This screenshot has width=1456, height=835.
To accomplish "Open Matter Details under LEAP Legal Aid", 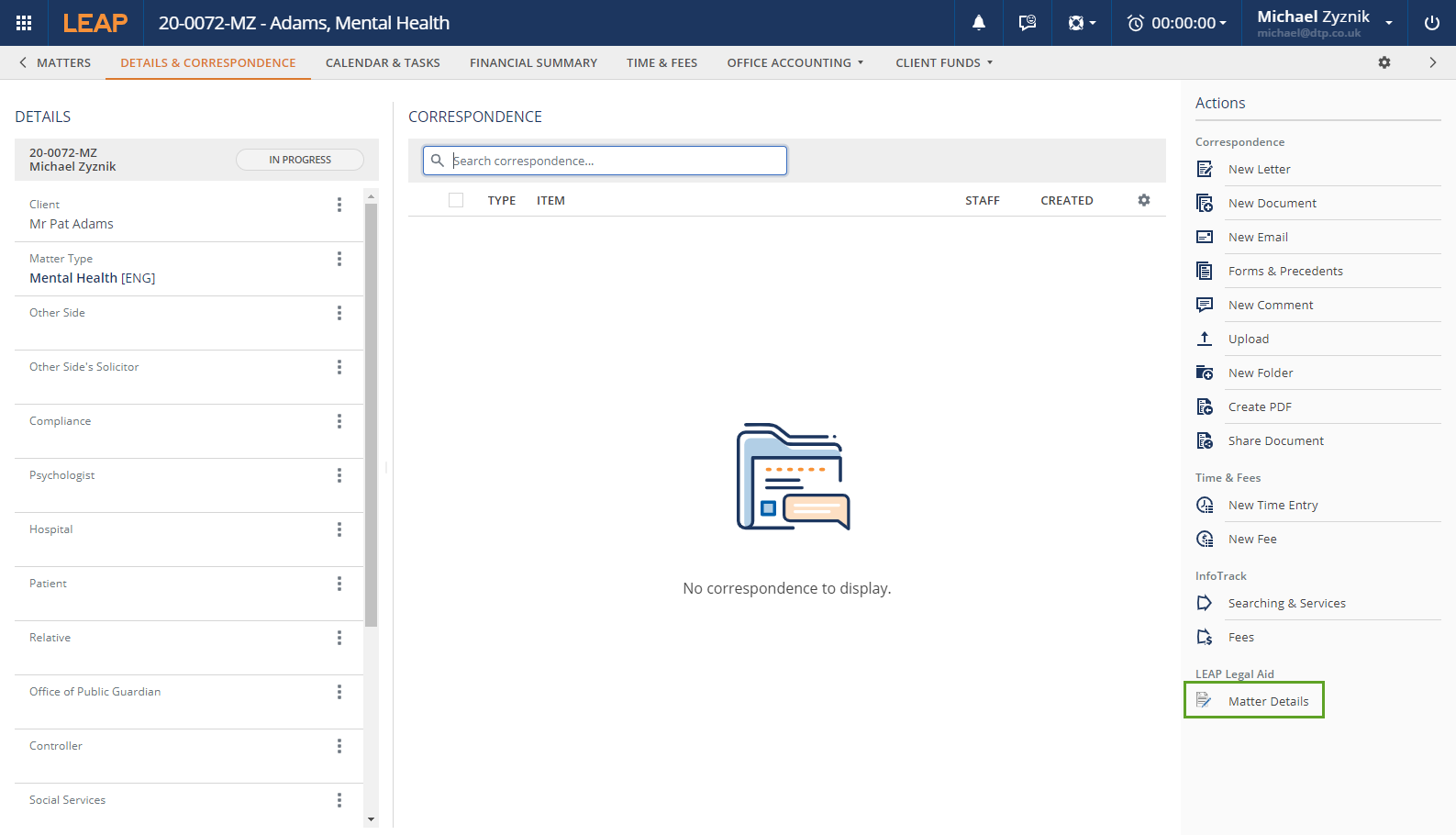I will click(1254, 701).
